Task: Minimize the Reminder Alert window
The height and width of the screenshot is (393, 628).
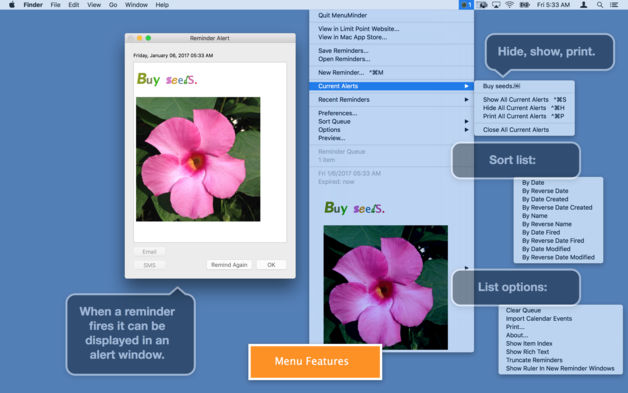Action: tap(139, 38)
